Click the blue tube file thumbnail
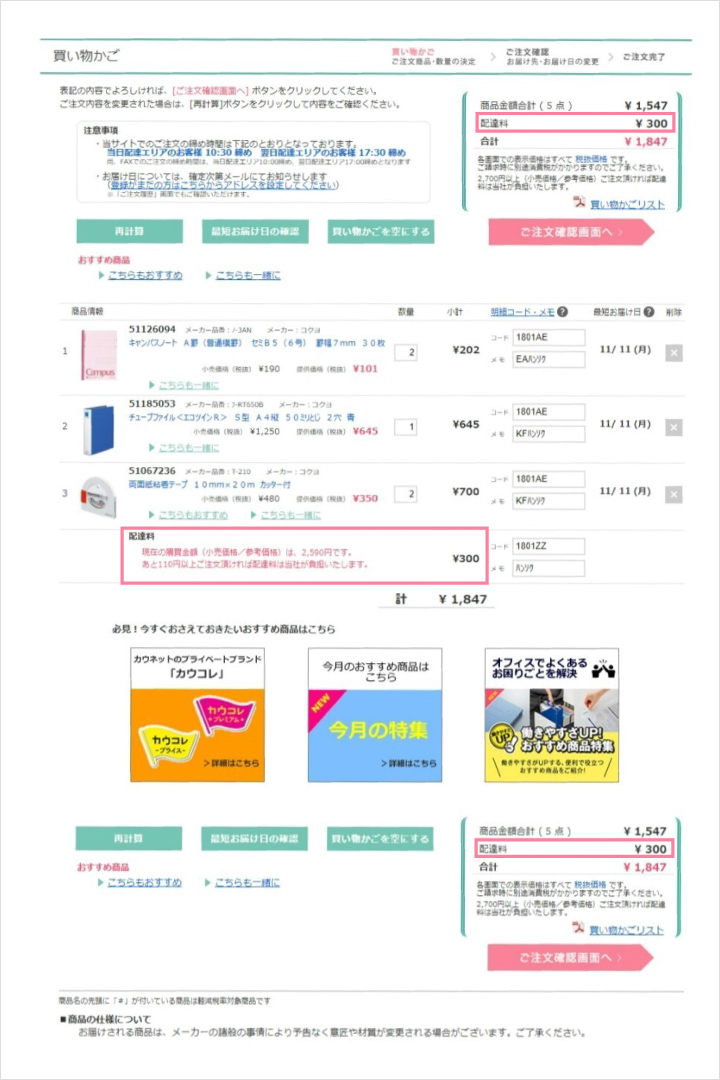720x1080 pixels. coord(99,430)
